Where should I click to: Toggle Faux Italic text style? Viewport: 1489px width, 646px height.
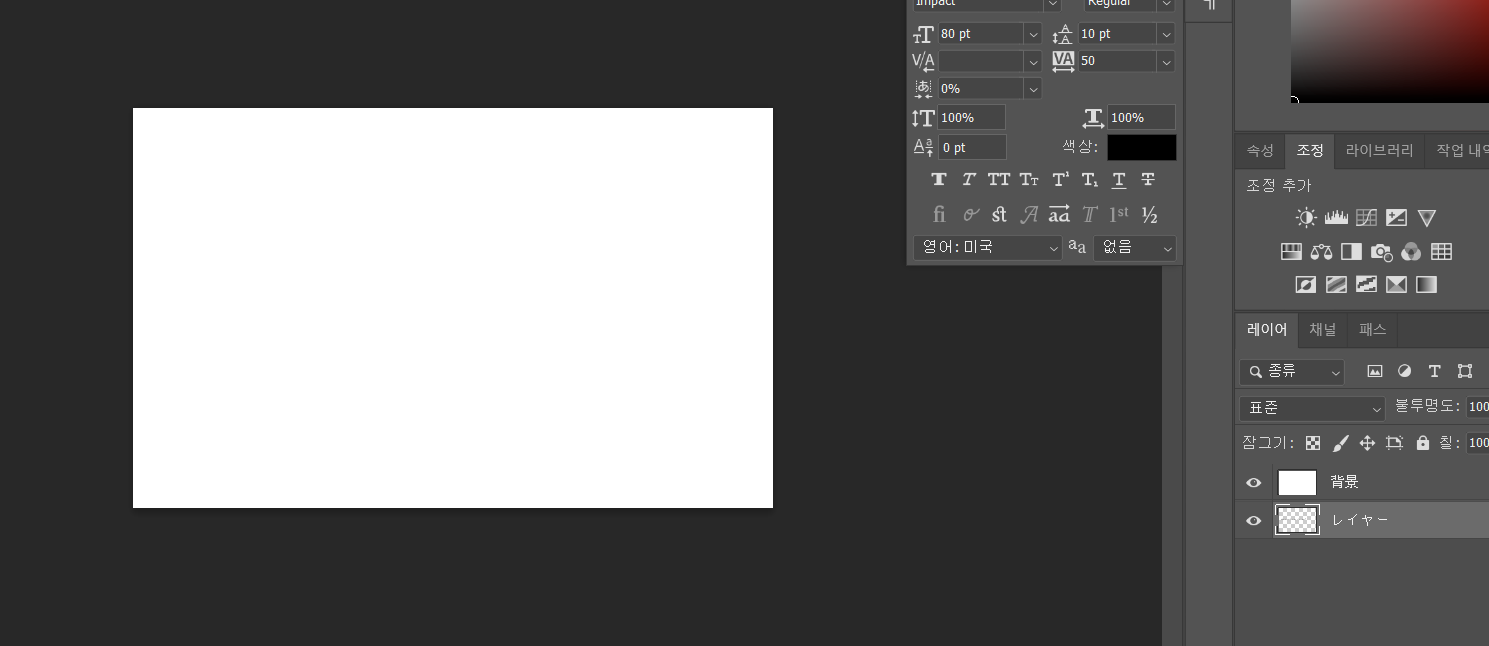click(969, 180)
